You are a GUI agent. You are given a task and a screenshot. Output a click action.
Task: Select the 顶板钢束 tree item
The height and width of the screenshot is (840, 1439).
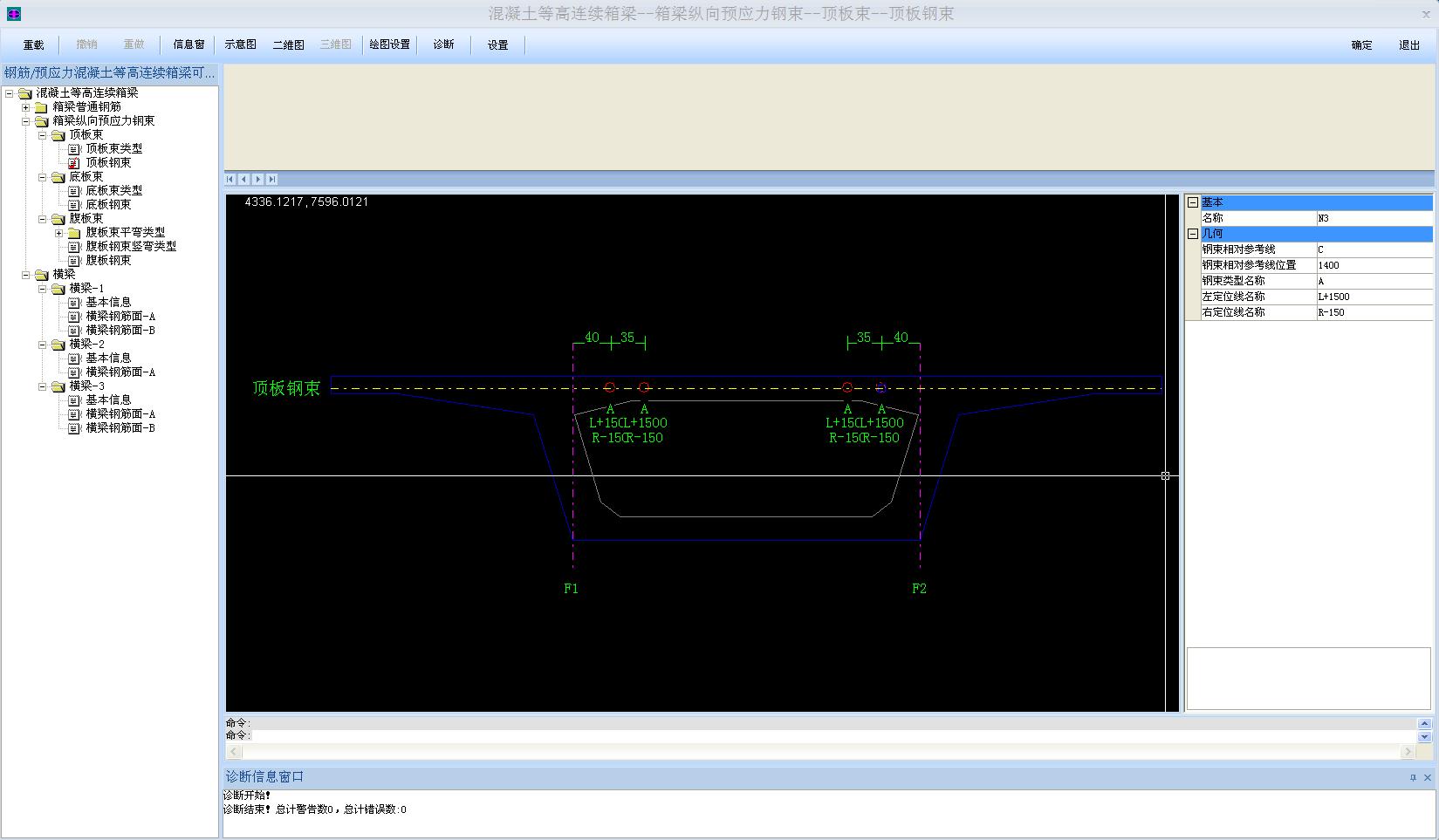[x=108, y=163]
